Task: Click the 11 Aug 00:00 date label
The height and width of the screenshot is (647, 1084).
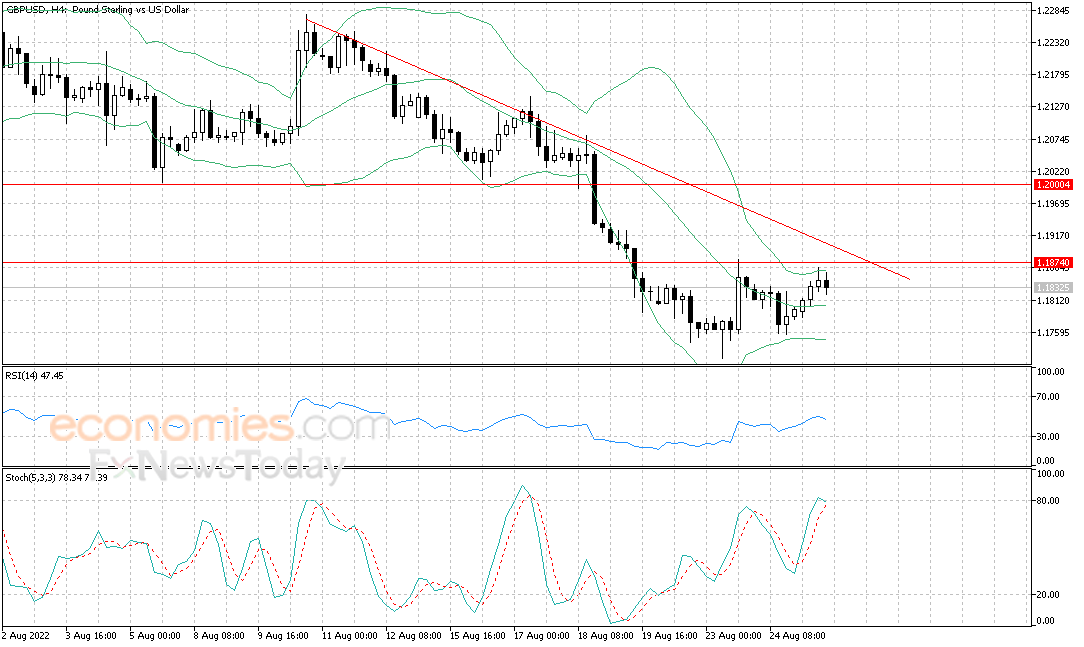Action: click(x=350, y=635)
